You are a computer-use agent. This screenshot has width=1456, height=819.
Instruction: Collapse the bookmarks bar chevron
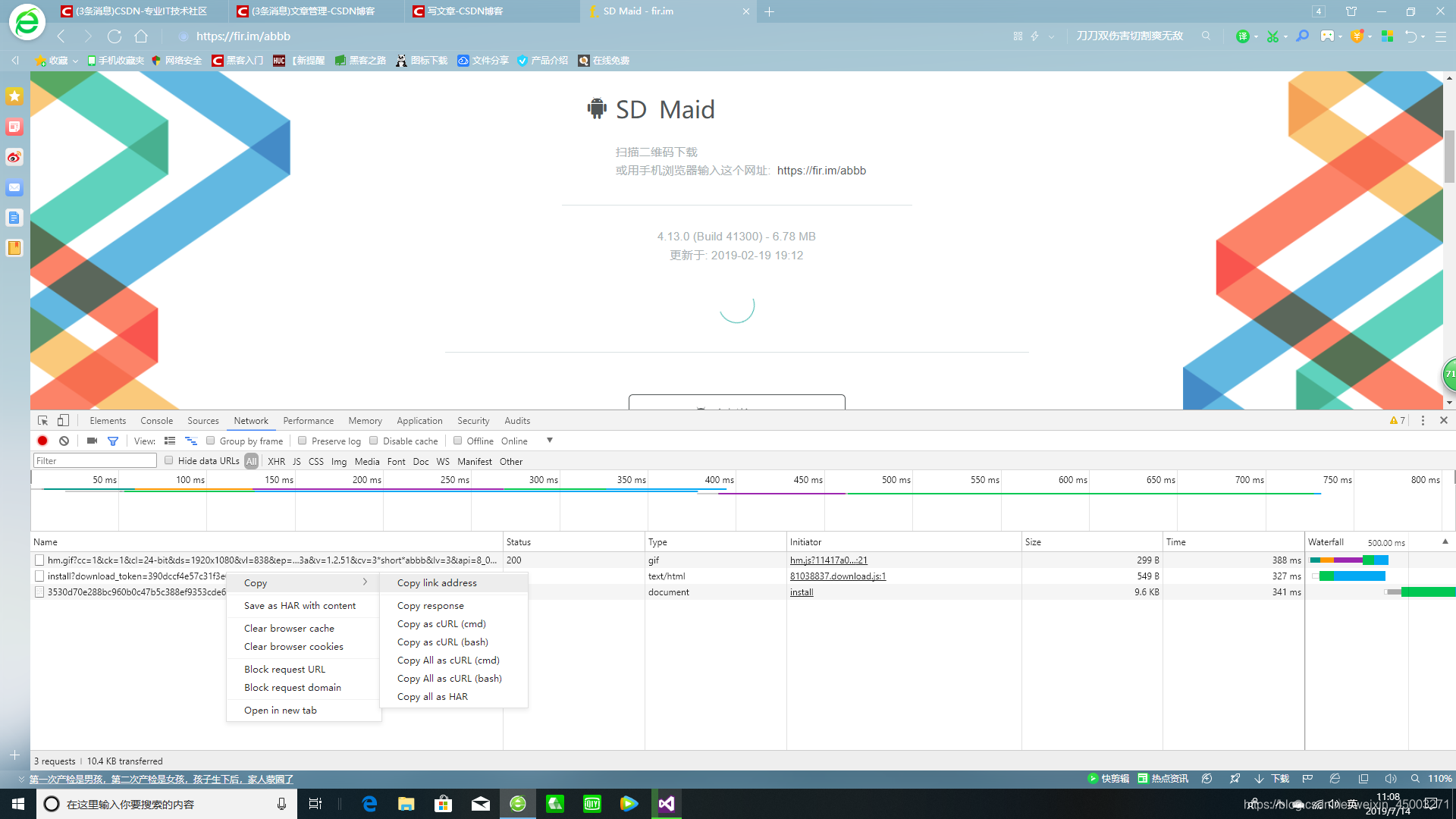pyautogui.click(x=15, y=61)
